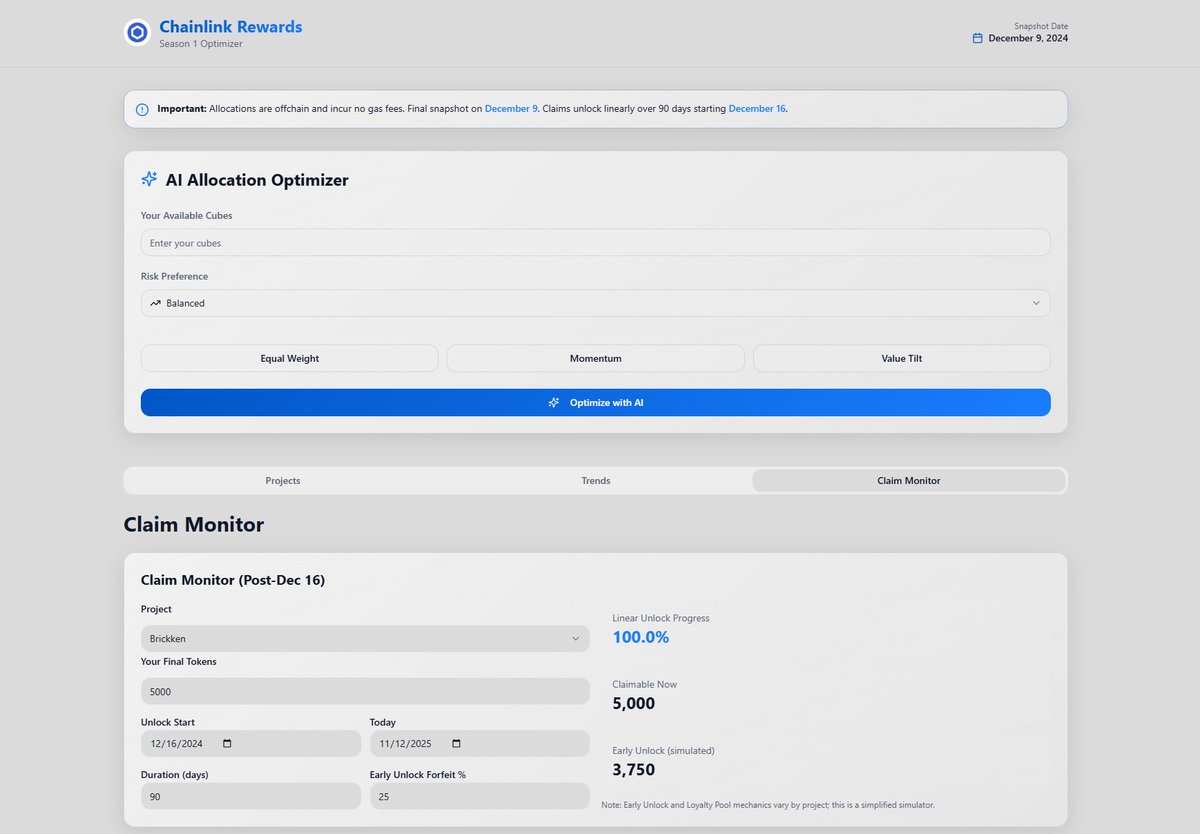This screenshot has height=834, width=1200.
Task: Click the Early Unlock Forfeit % field
Action: pyautogui.click(x=480, y=796)
